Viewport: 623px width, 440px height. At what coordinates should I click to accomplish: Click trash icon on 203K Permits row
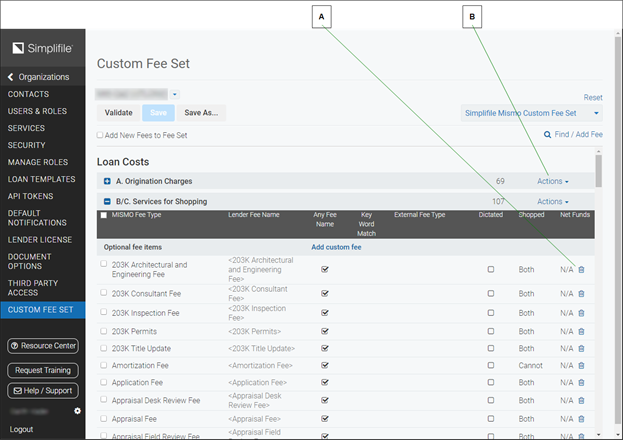[x=581, y=331]
